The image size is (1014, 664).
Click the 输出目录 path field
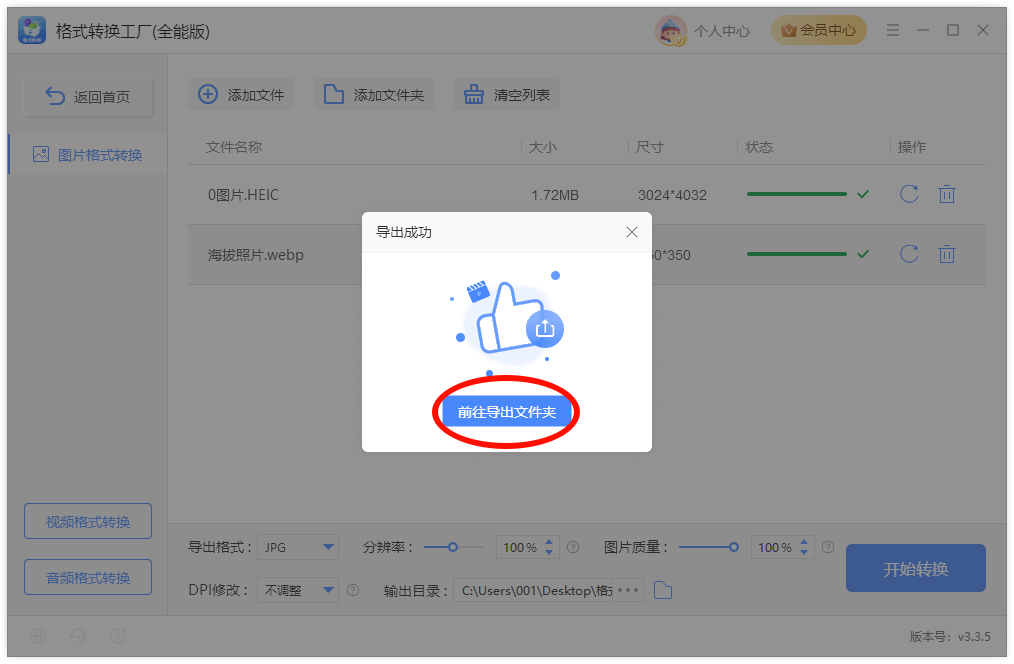(x=534, y=590)
